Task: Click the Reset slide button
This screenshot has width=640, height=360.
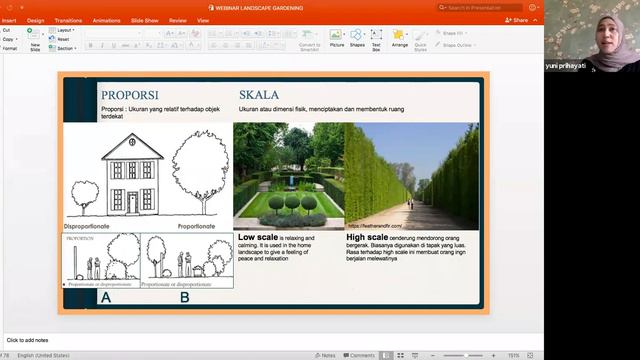Action: [60, 39]
